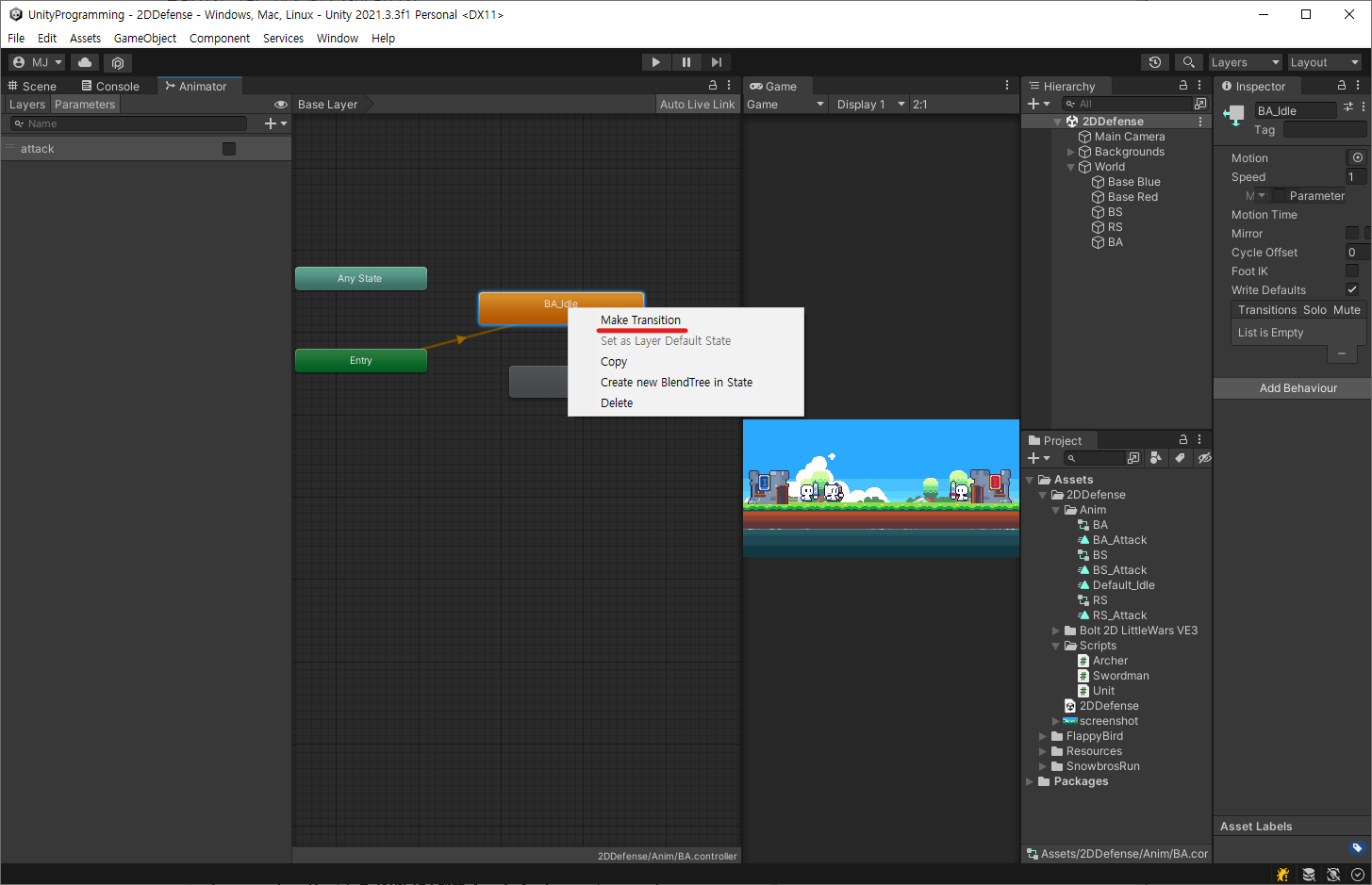Open scene 2DDefense options kebab in Hierarchy
Viewport: 1372px width, 885px height.
click(x=1200, y=122)
